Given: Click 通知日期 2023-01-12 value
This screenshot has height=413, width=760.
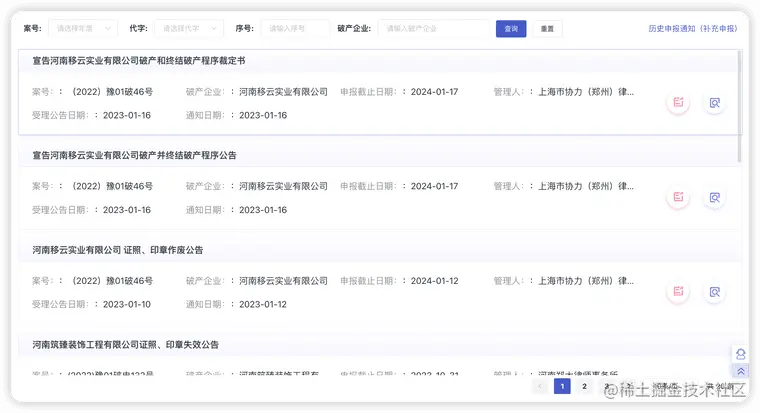Looking at the screenshot, I should pyautogui.click(x=263, y=304).
